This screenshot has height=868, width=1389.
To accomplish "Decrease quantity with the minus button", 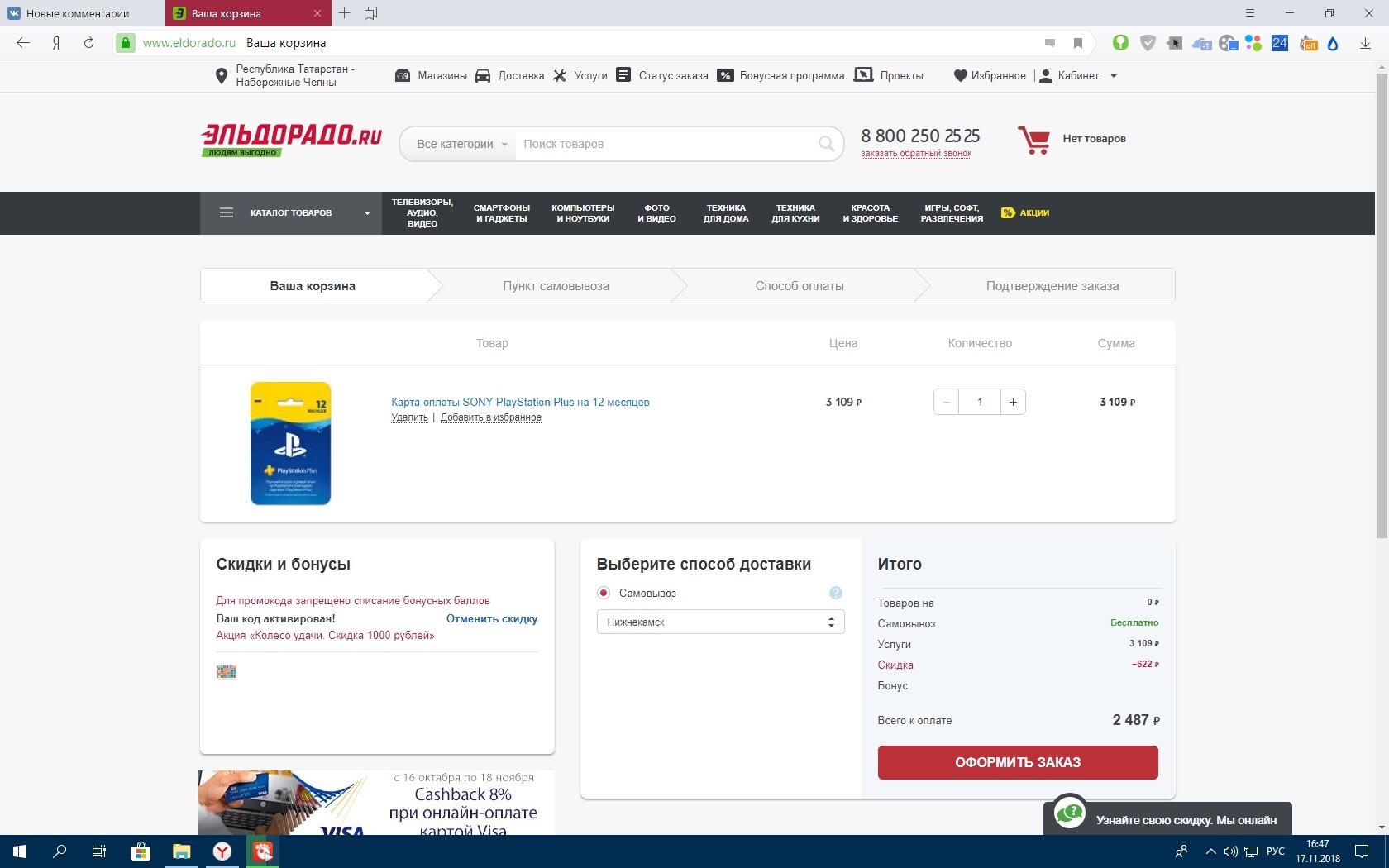I will [x=947, y=402].
